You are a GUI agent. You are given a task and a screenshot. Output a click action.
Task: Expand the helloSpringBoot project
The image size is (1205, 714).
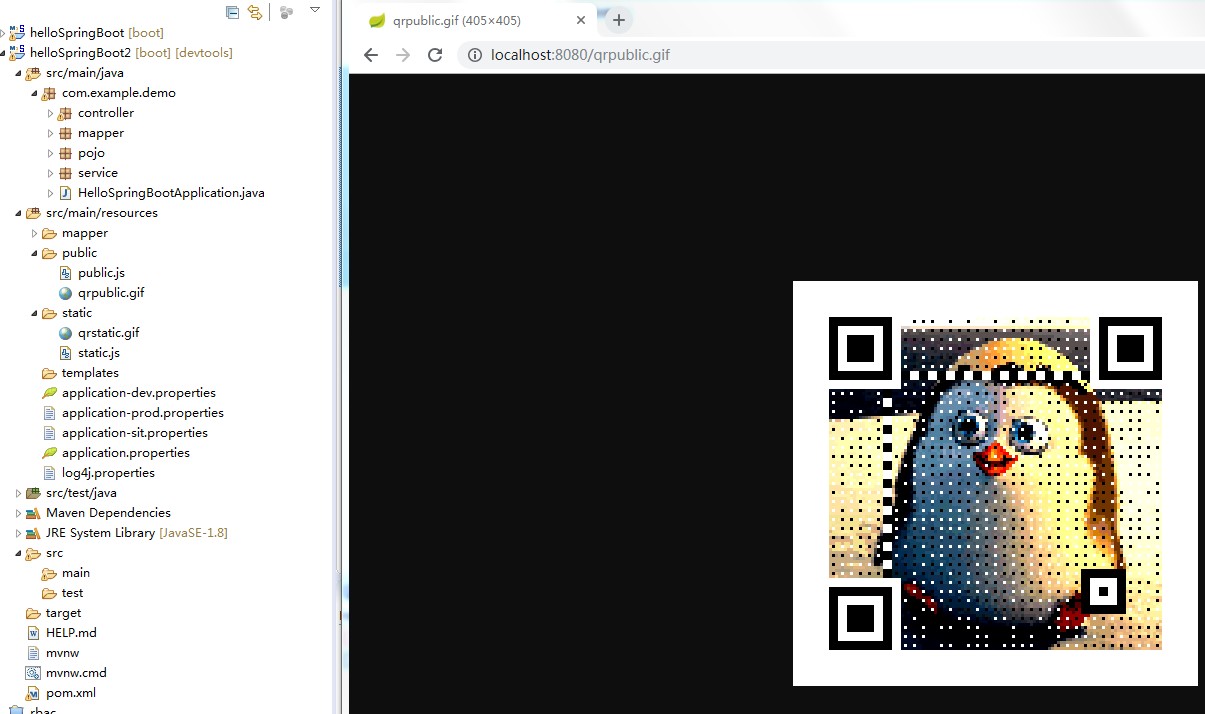coord(3,33)
